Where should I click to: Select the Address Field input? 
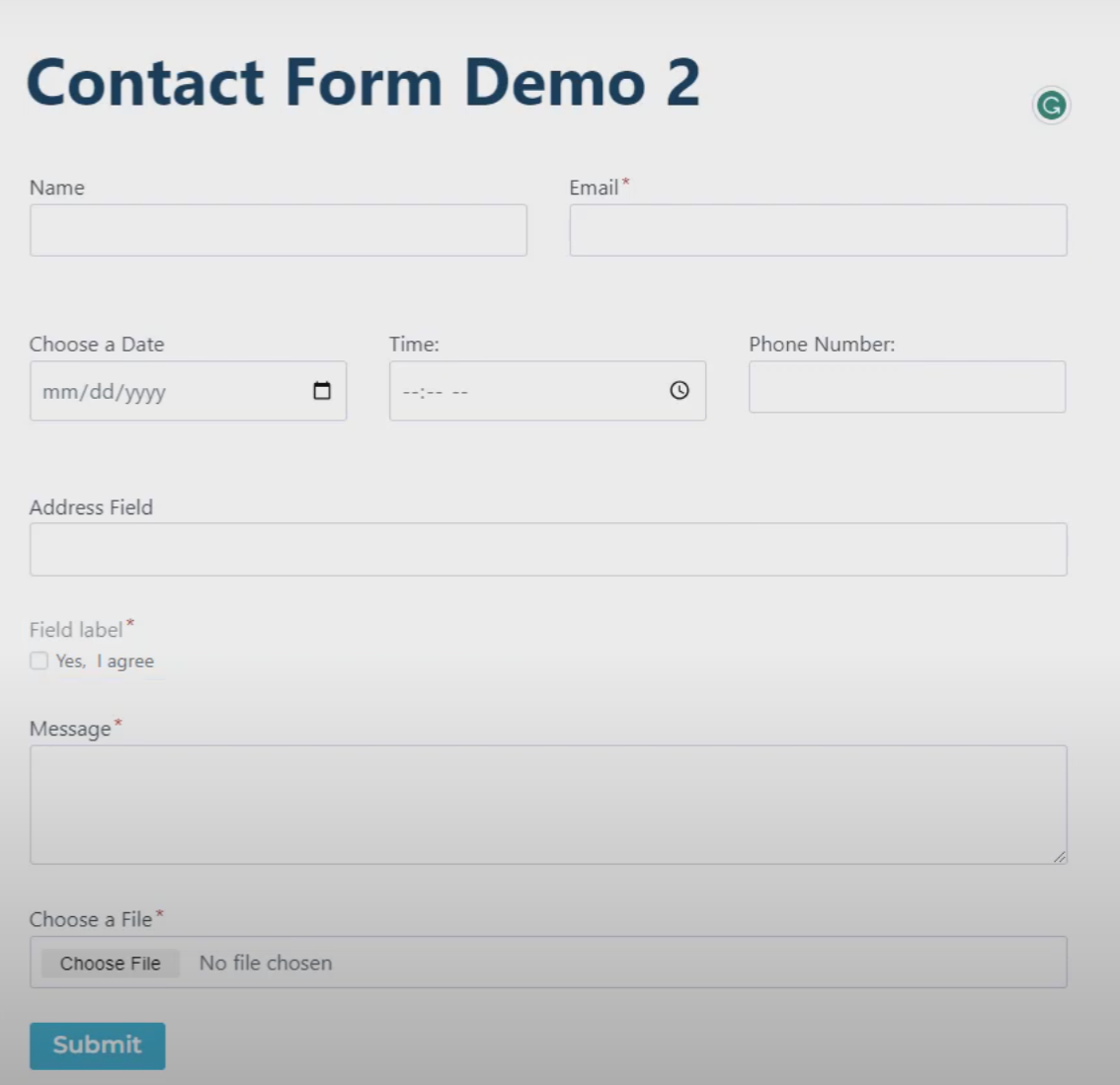[547, 549]
